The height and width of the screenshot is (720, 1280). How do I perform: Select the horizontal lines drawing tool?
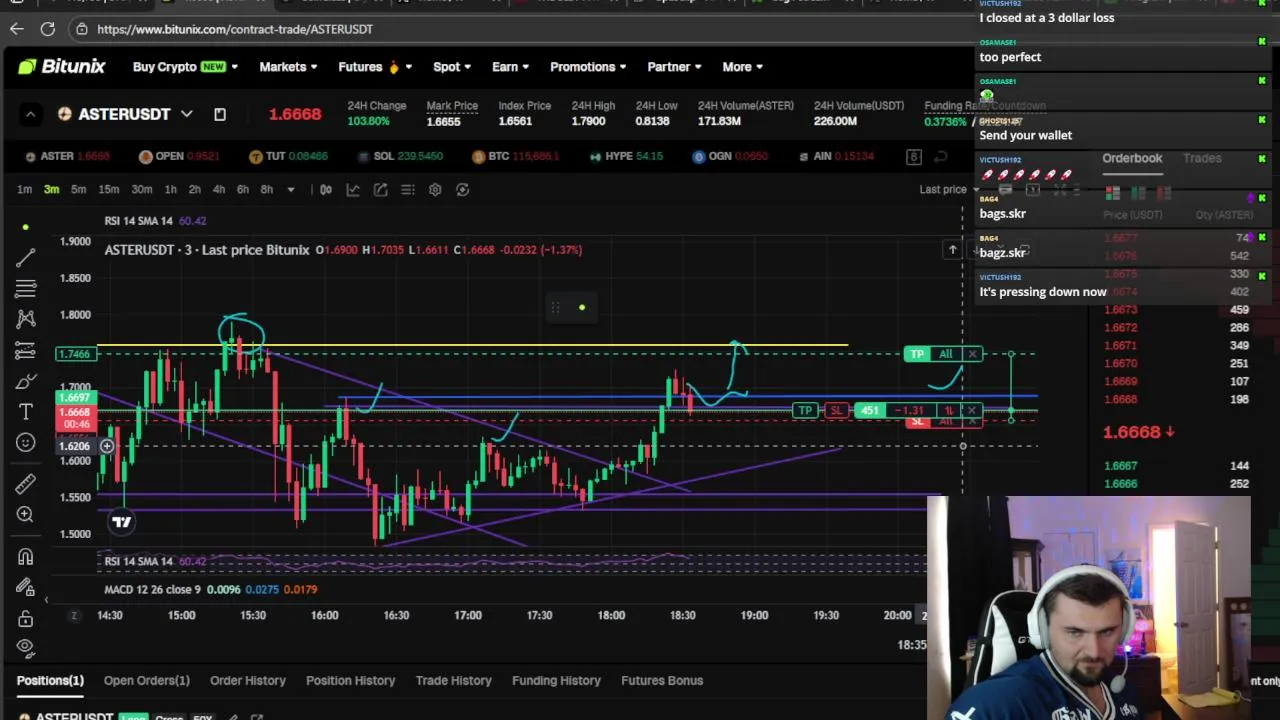[x=26, y=289]
